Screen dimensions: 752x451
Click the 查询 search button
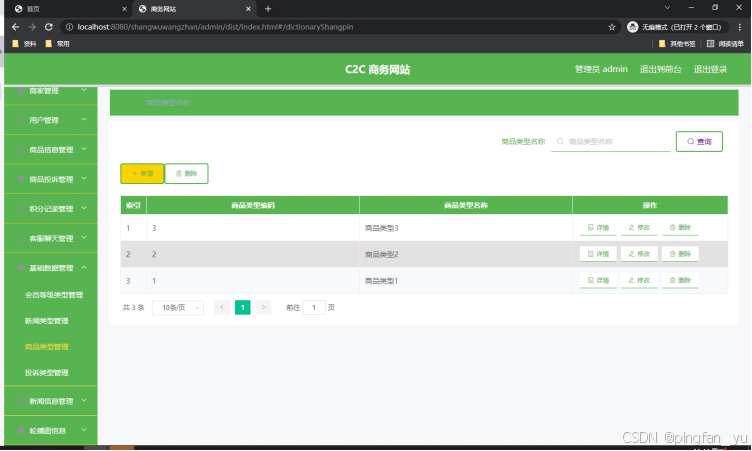click(699, 142)
